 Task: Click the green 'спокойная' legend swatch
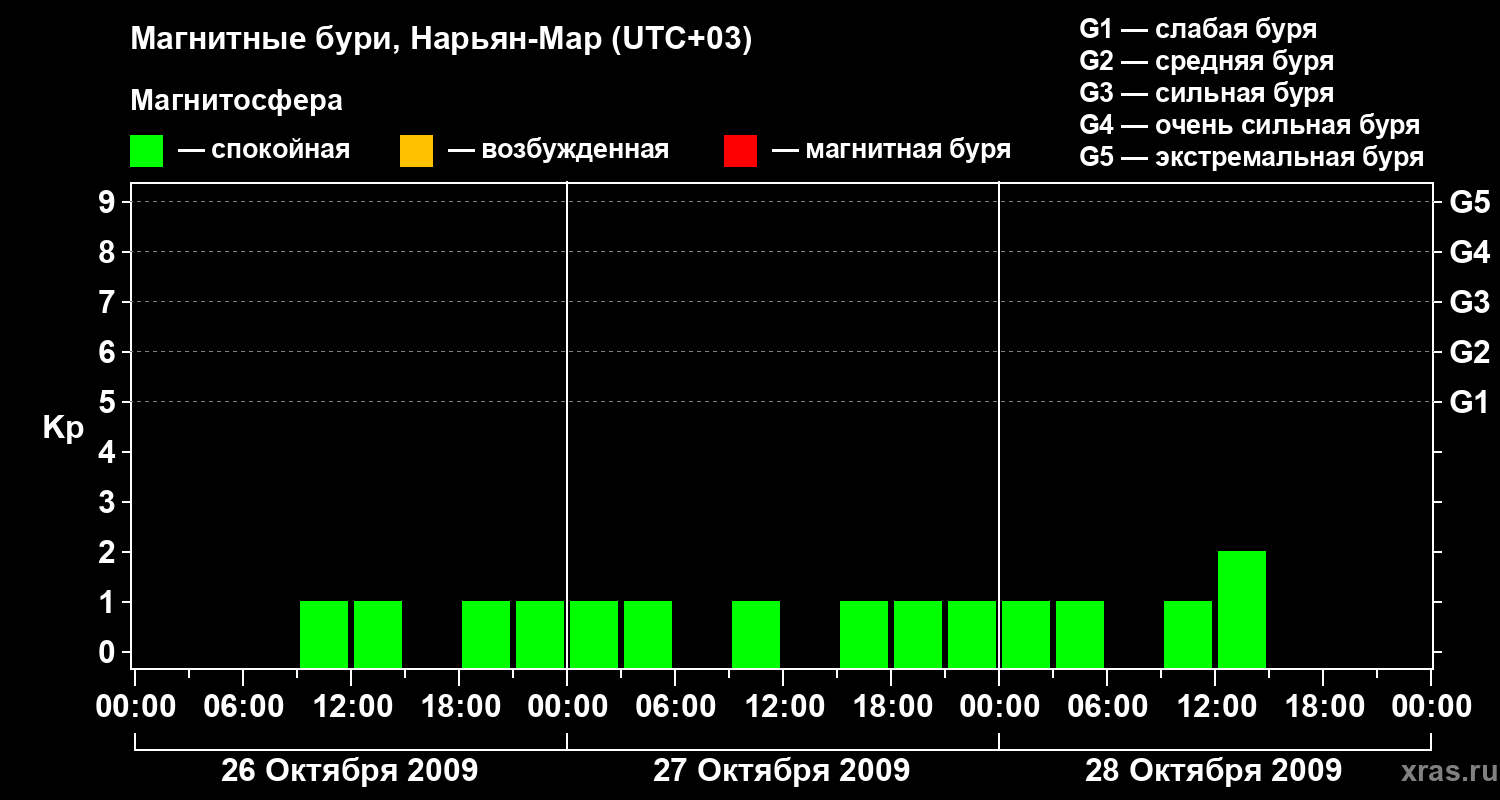146,151
